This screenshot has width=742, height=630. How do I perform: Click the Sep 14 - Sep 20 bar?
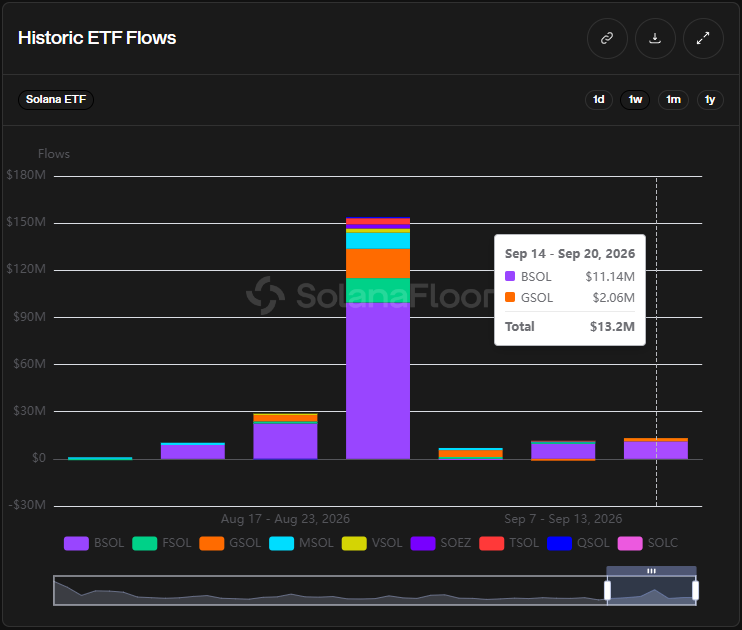[x=656, y=449]
